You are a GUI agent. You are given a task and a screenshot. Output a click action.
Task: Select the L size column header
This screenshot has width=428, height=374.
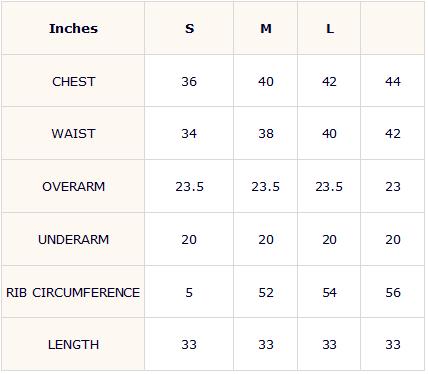coord(330,29)
